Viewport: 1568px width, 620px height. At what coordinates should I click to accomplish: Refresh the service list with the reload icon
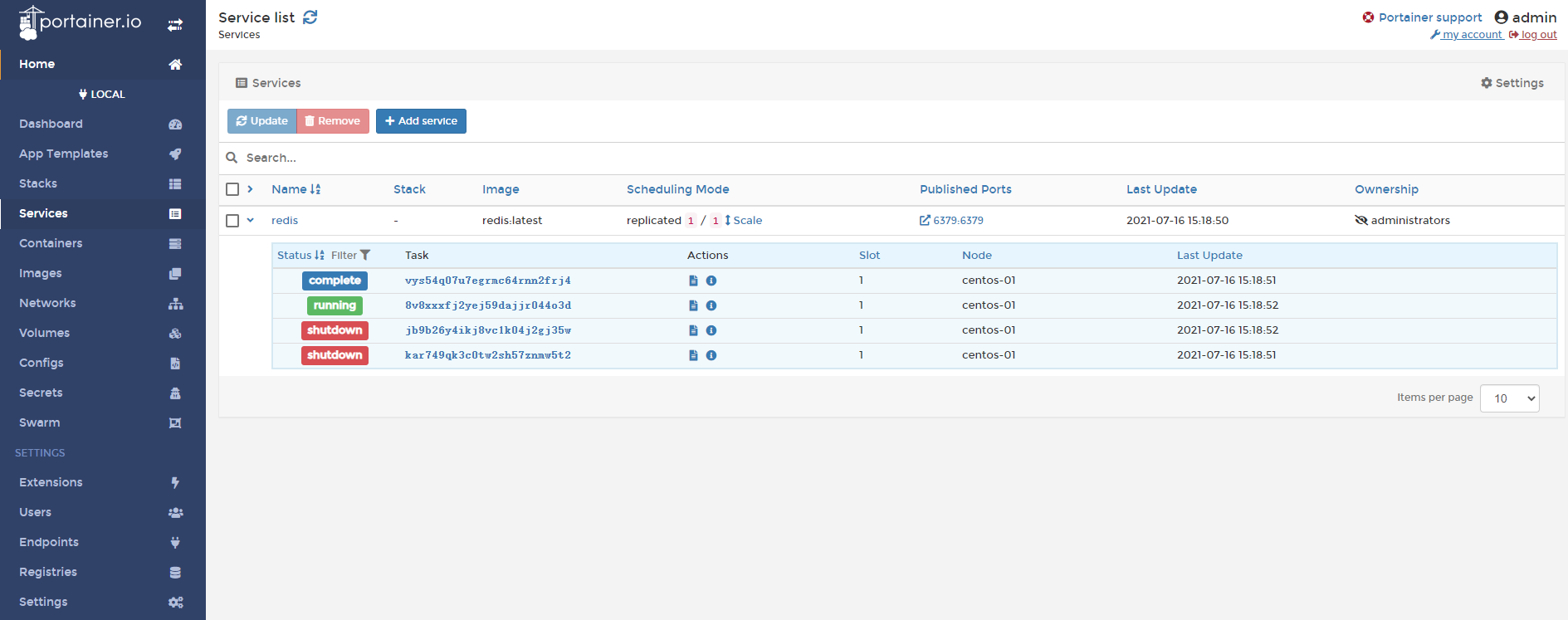[x=310, y=17]
